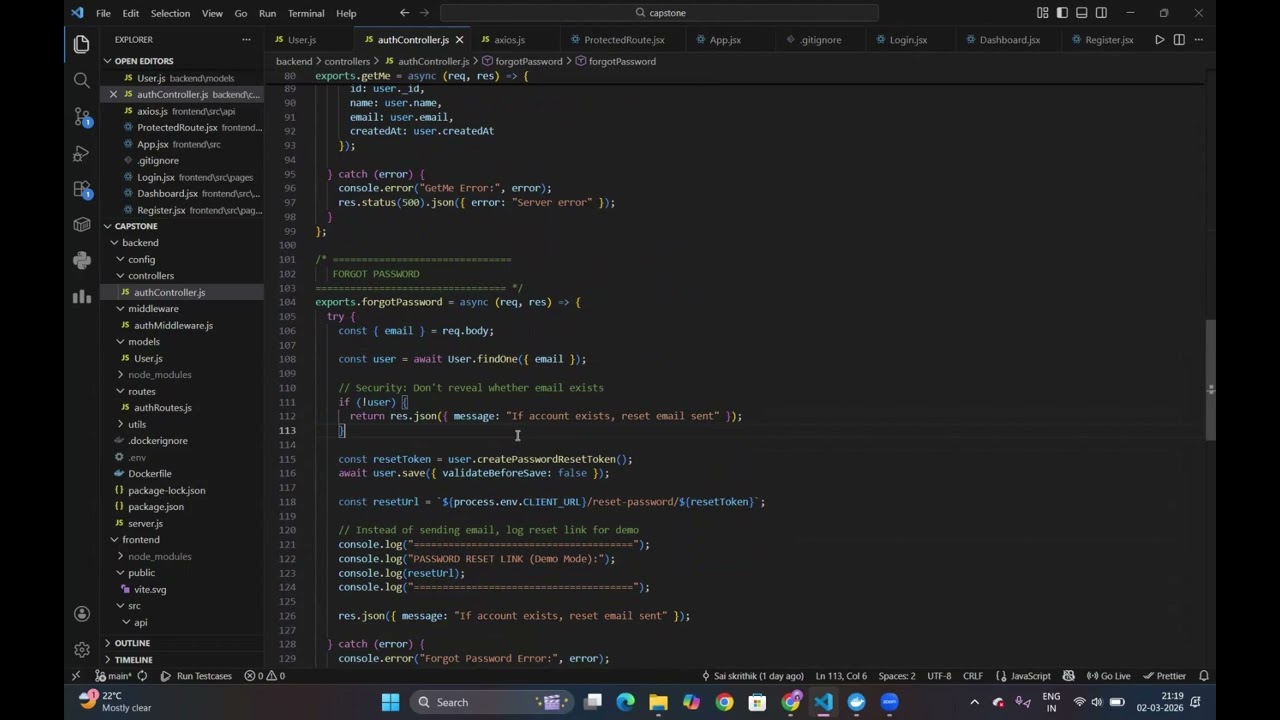Click Run Testcases in status bar

pyautogui.click(x=196, y=676)
